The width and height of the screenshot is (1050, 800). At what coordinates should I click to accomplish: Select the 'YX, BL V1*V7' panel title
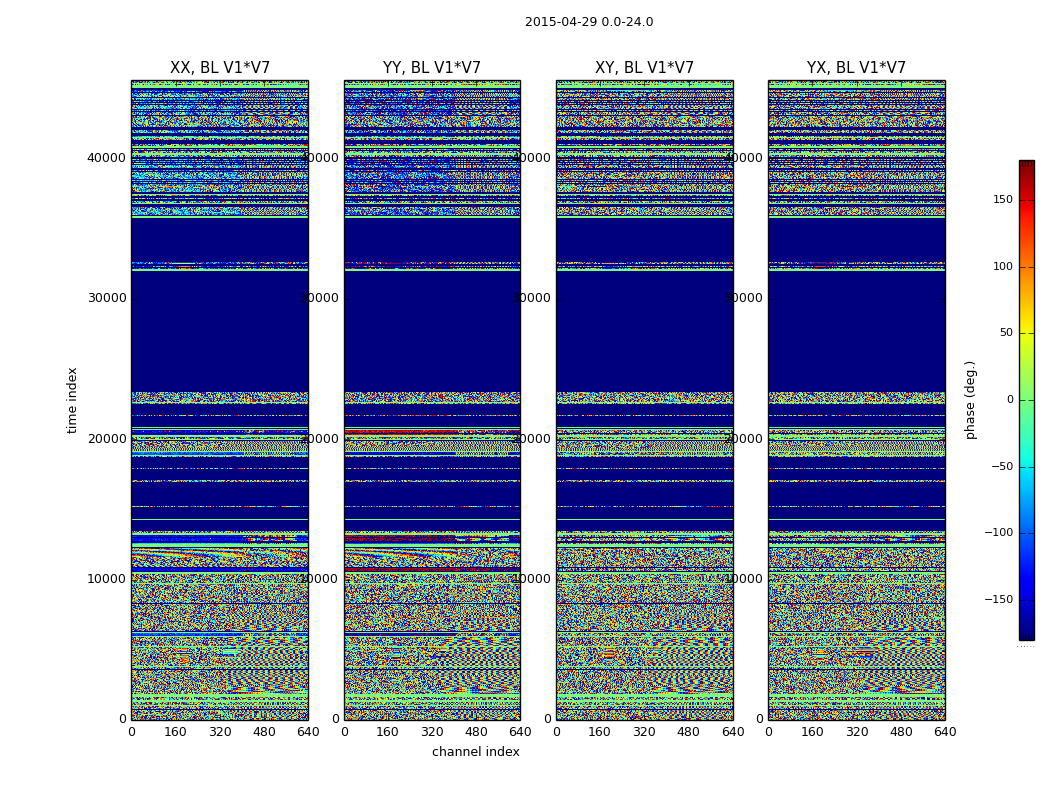[x=856, y=68]
